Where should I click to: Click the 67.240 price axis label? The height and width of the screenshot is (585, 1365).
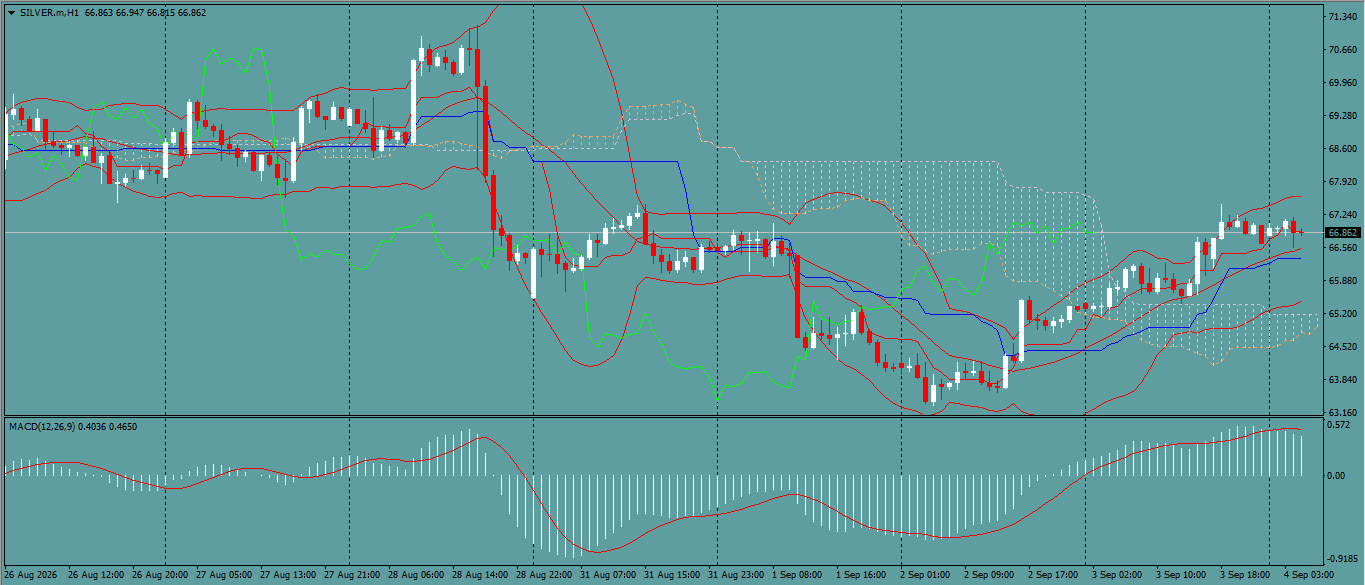[x=1342, y=215]
